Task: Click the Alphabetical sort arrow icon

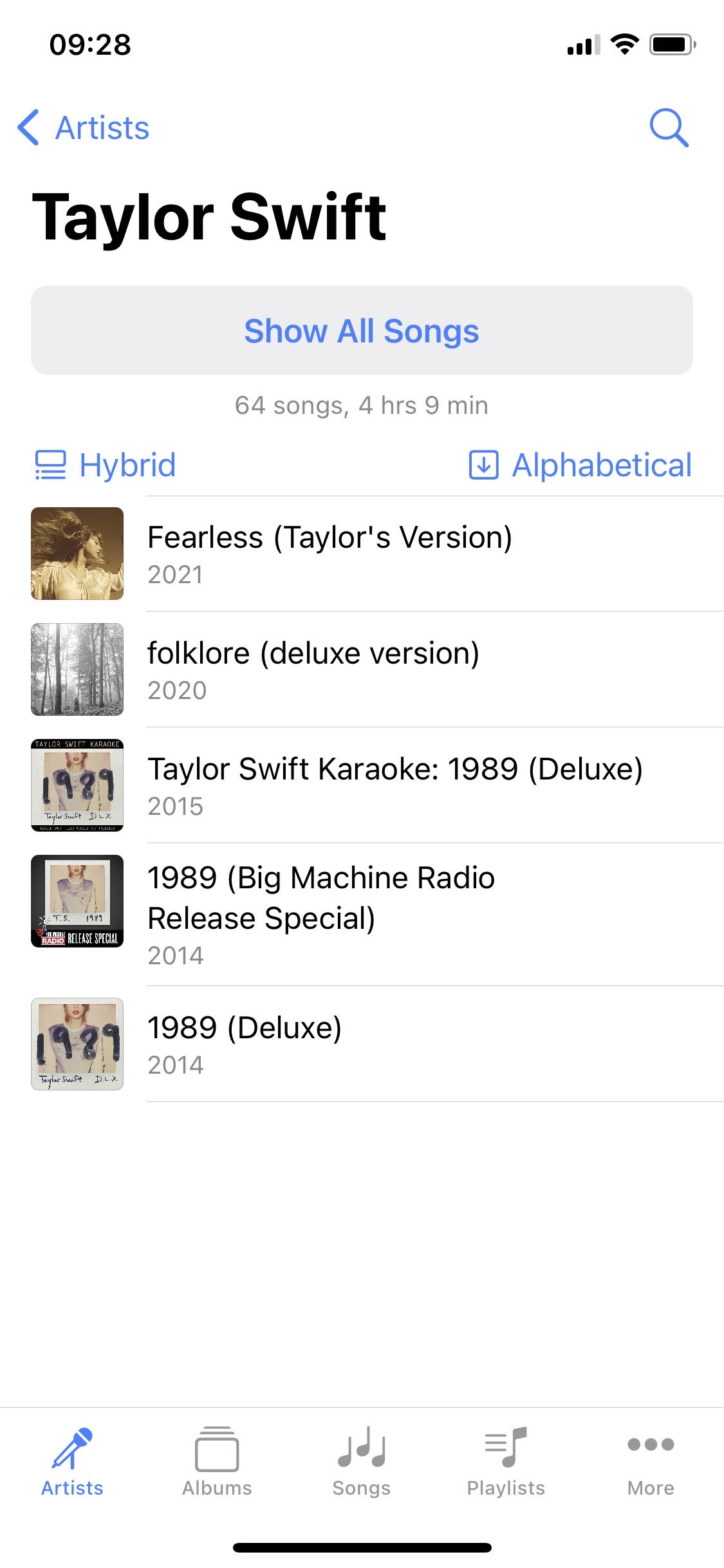Action: 484,465
